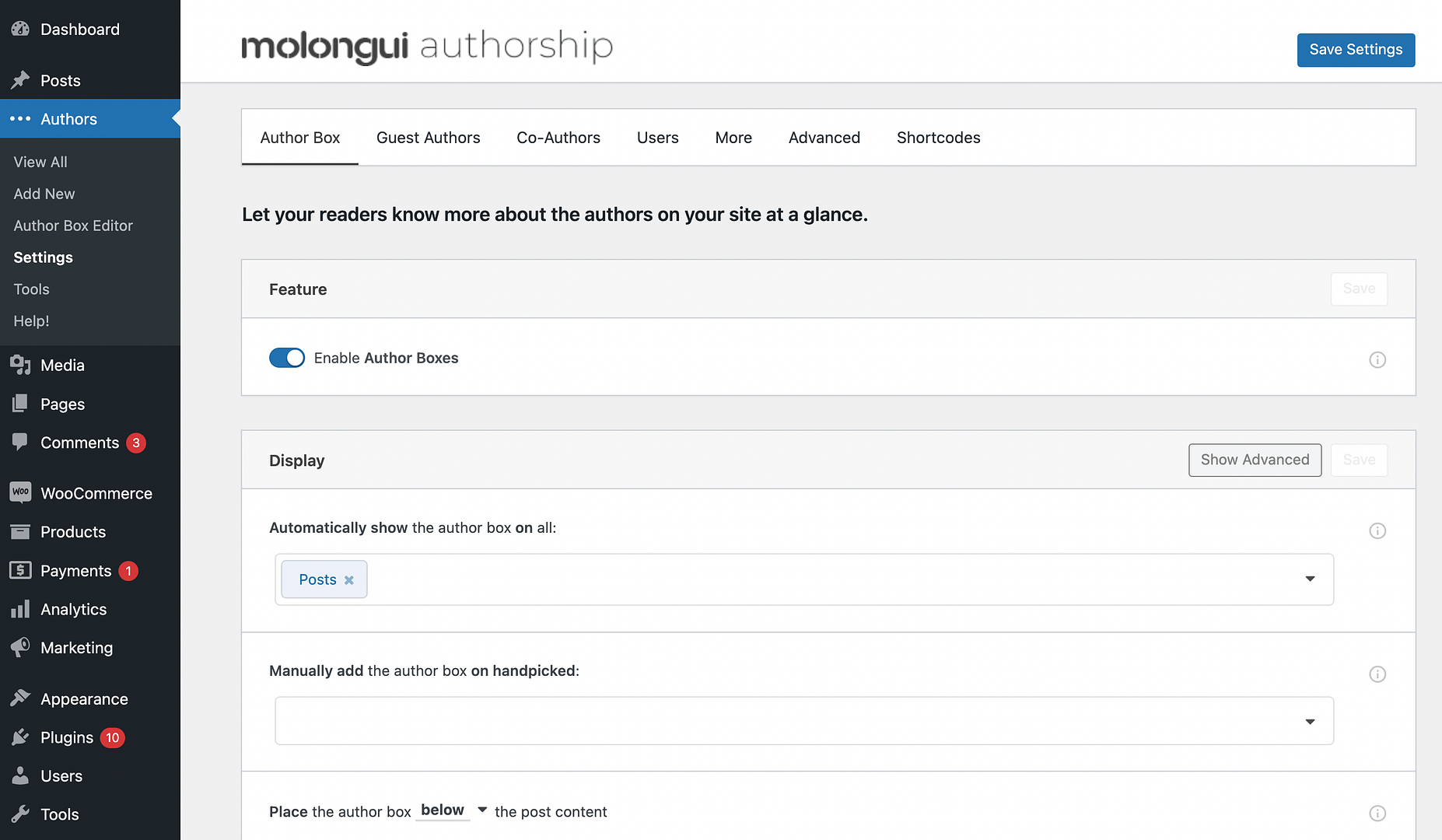
Task: Click the Payments badge showing 1
Action: pyautogui.click(x=128, y=571)
